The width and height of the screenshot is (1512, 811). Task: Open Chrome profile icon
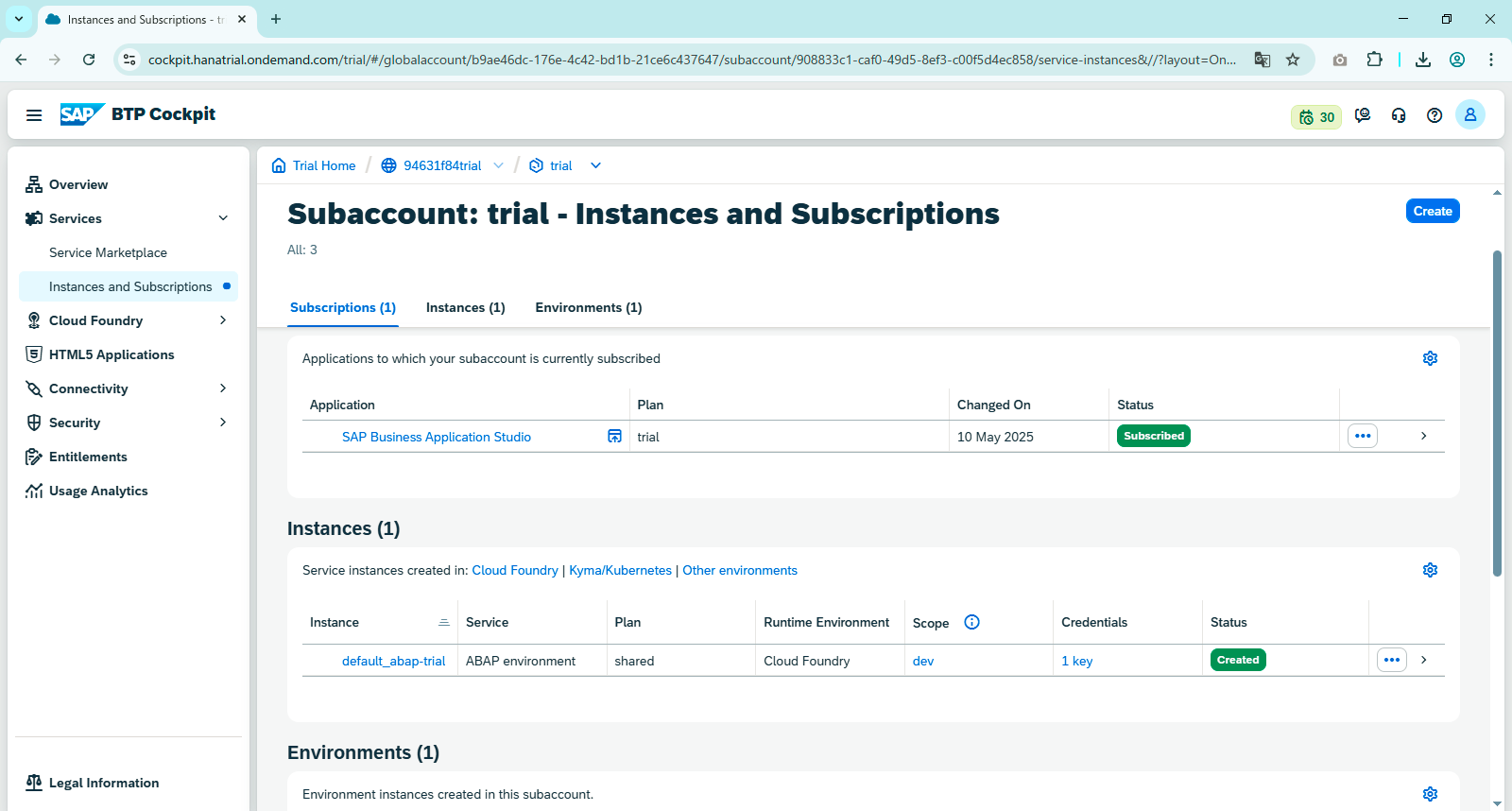coord(1457,60)
